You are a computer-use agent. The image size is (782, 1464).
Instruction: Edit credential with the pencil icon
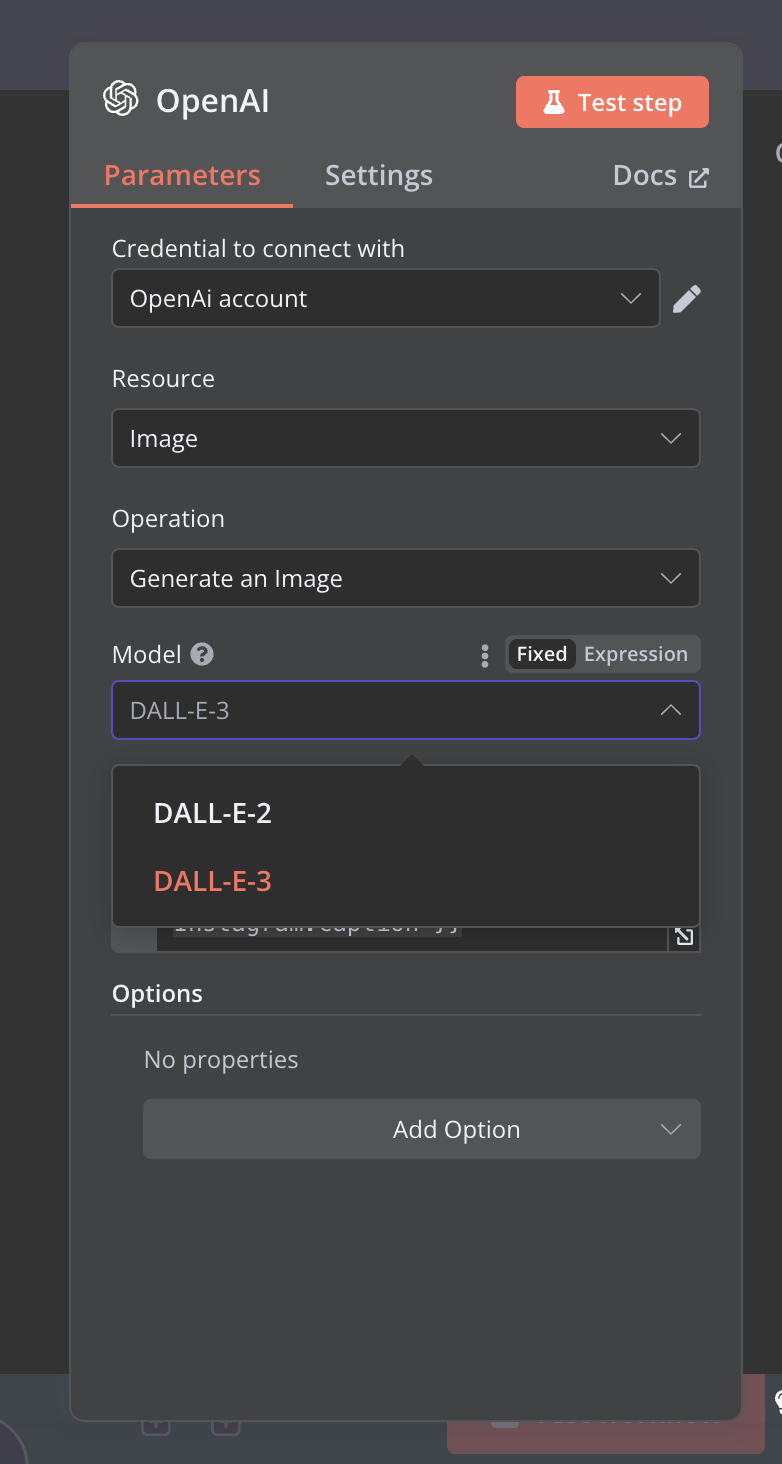[x=687, y=298]
